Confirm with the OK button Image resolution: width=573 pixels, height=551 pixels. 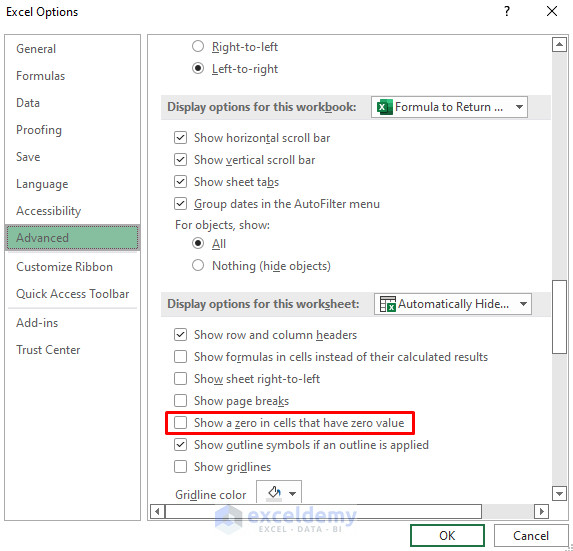(x=447, y=535)
